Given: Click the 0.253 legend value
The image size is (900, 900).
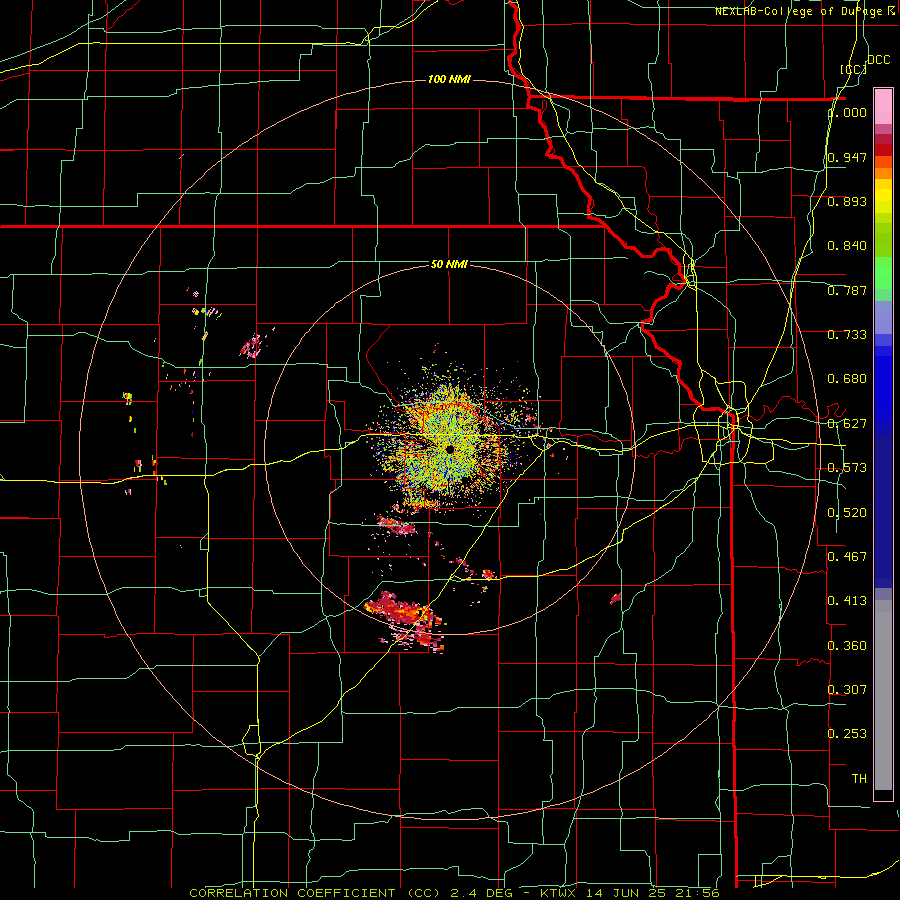Looking at the screenshot, I should pyautogui.click(x=847, y=734).
